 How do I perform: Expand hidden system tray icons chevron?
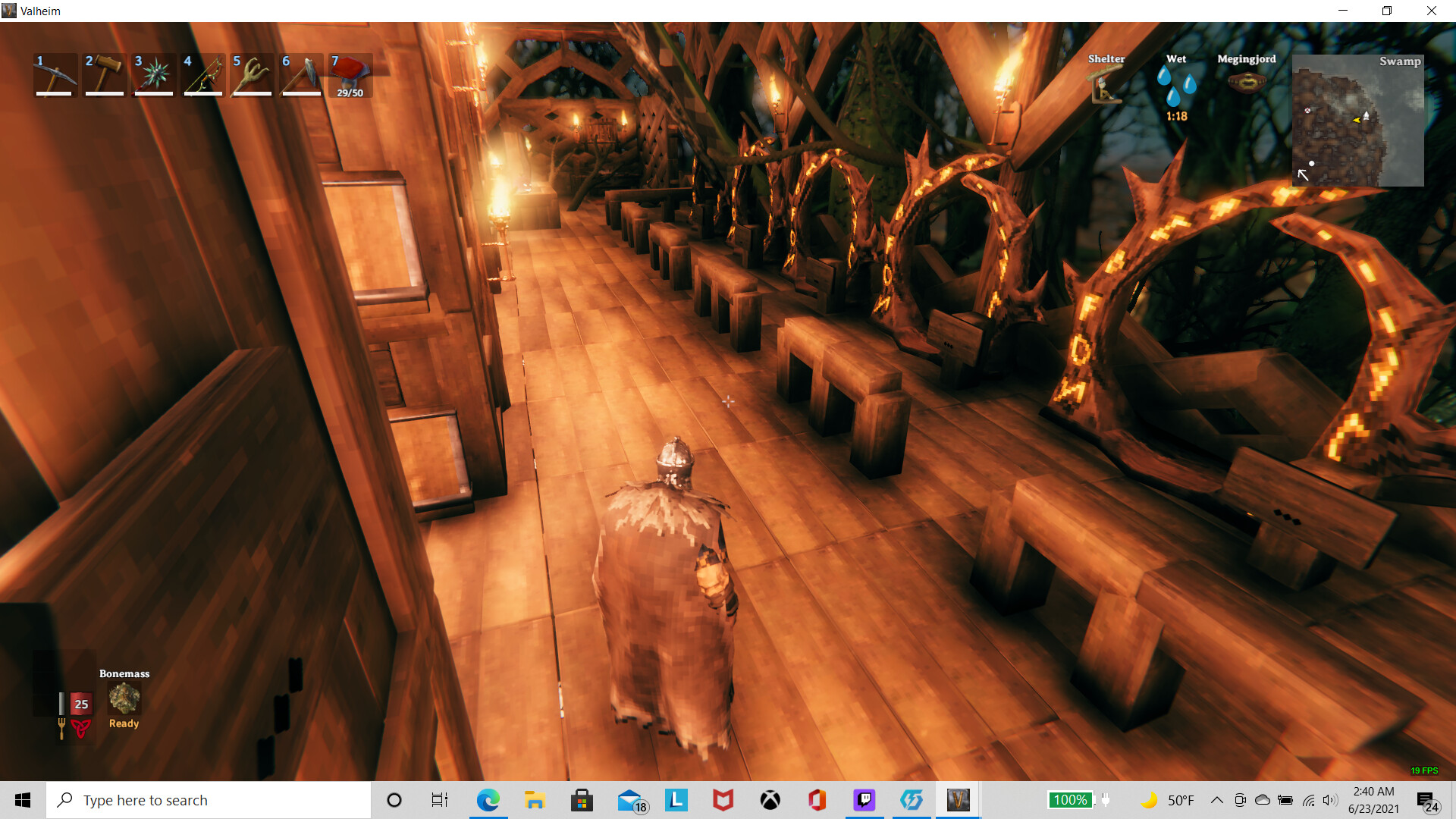1216,800
